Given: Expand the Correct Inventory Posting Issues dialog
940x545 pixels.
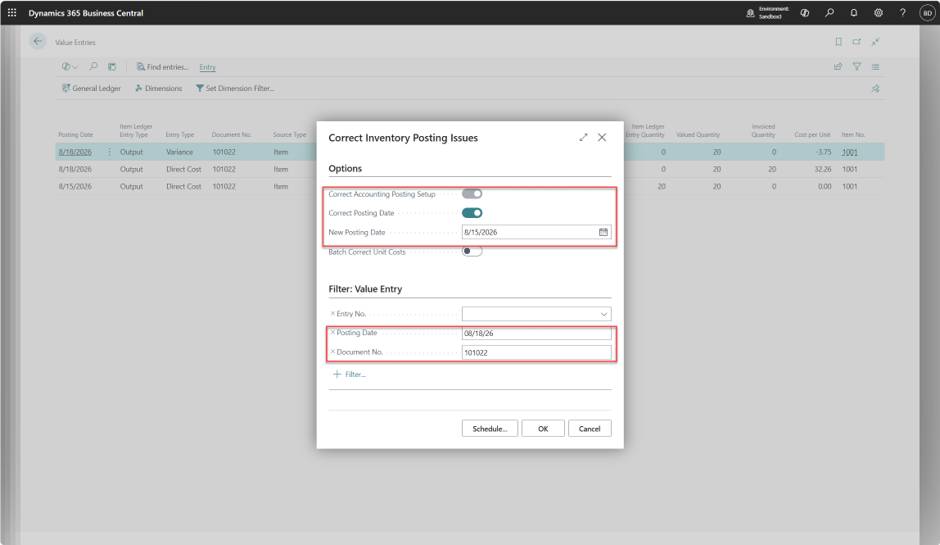Looking at the screenshot, I should [x=583, y=137].
